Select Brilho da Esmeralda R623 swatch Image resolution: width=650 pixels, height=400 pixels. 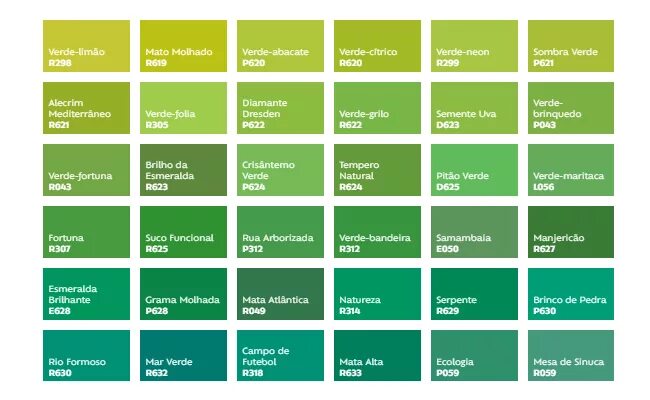(183, 170)
